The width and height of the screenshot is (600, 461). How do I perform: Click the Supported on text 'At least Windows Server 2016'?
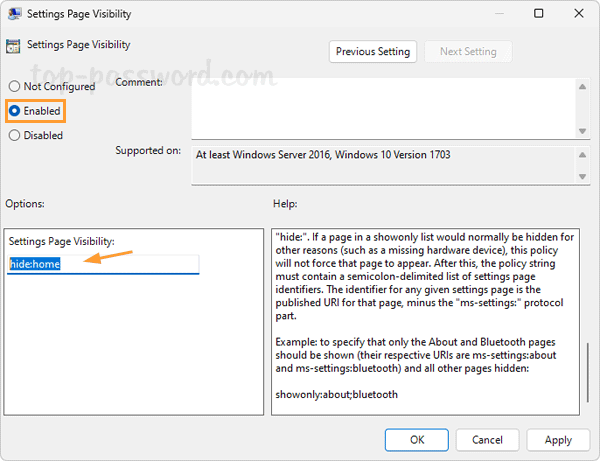pyautogui.click(x=263, y=155)
